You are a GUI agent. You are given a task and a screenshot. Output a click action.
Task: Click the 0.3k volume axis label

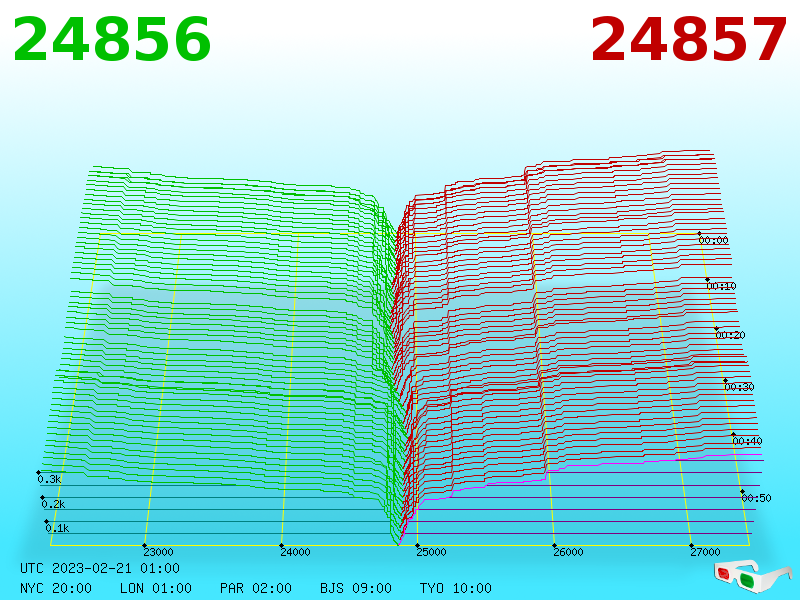pos(49,480)
